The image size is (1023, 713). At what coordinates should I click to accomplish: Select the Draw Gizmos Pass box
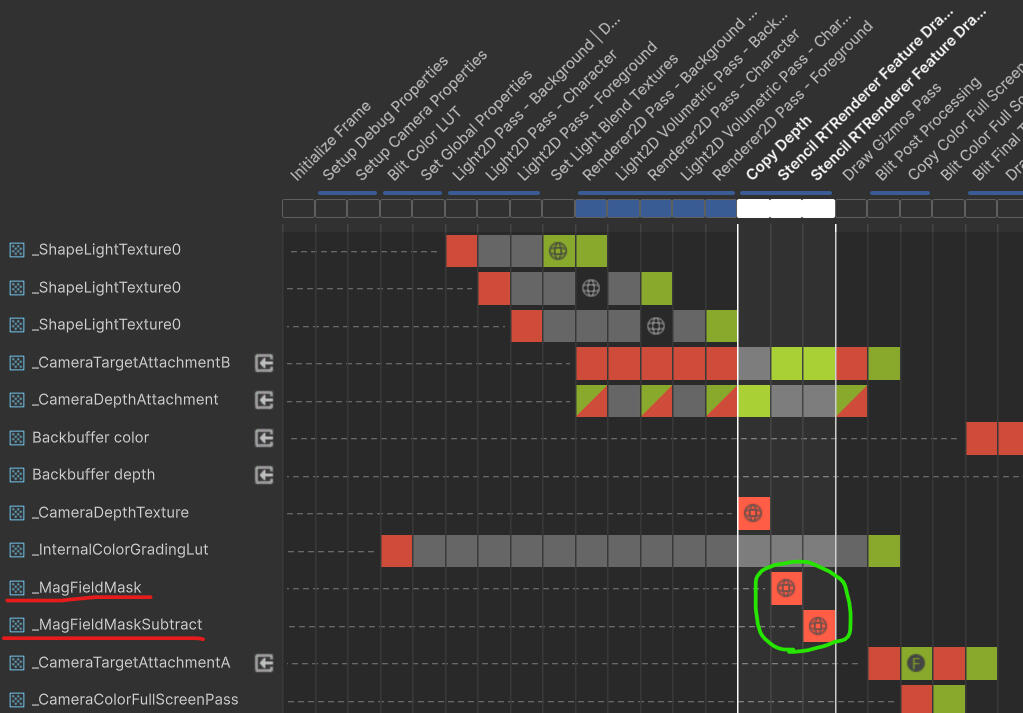coord(851,208)
